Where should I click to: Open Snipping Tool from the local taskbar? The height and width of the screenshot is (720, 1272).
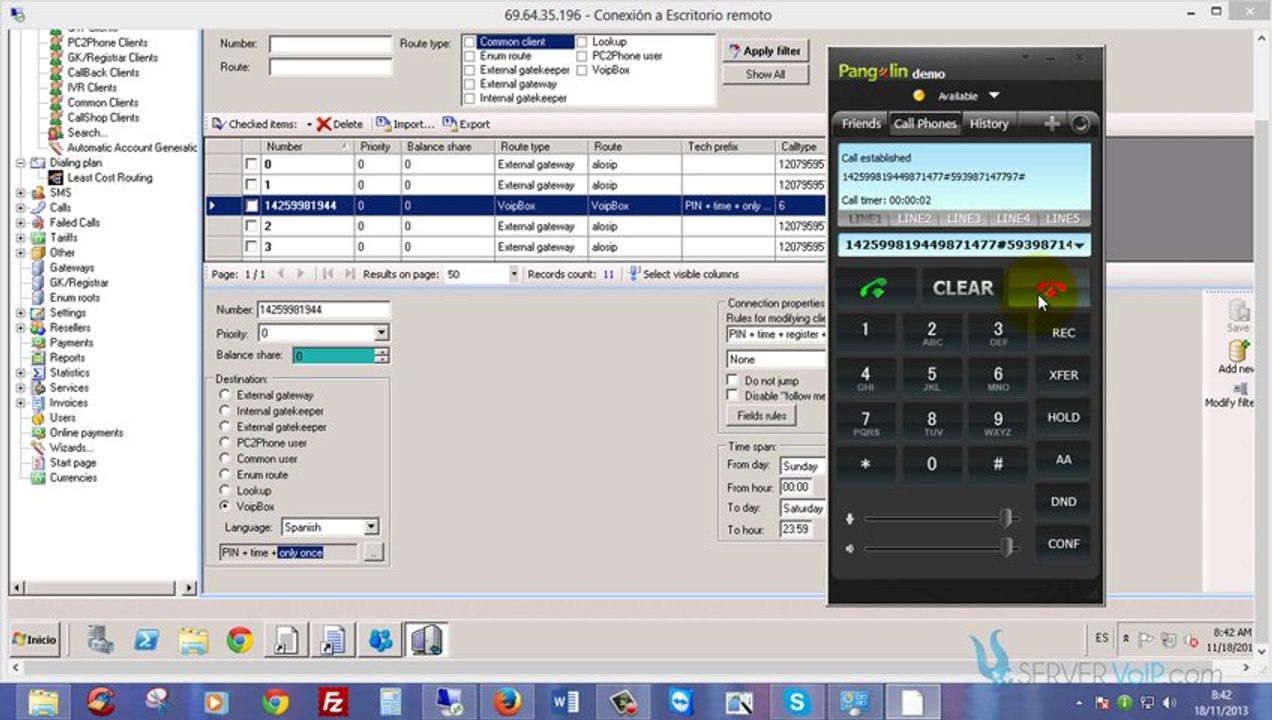[159, 701]
